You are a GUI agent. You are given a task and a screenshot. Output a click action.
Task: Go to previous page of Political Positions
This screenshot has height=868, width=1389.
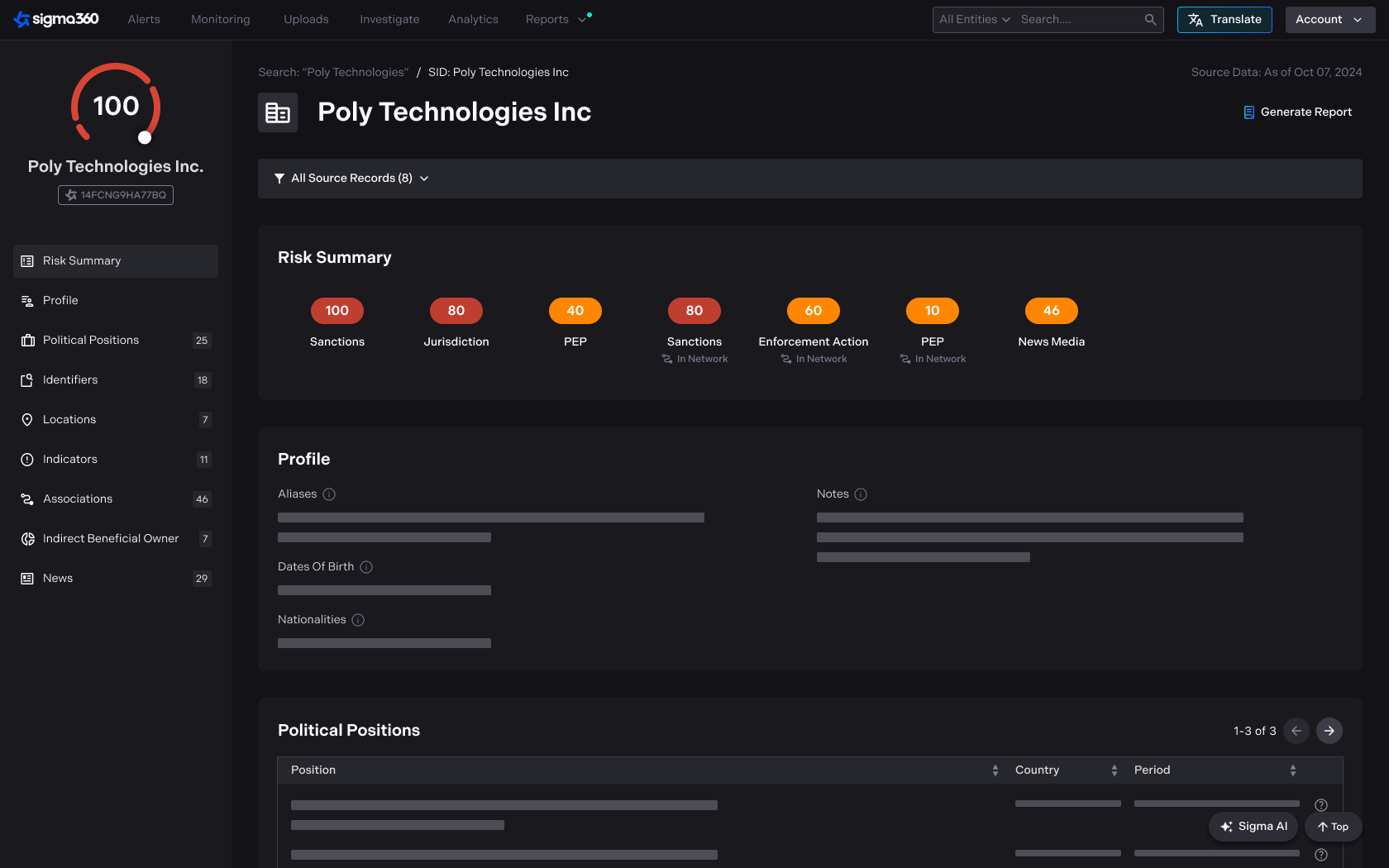click(x=1296, y=731)
